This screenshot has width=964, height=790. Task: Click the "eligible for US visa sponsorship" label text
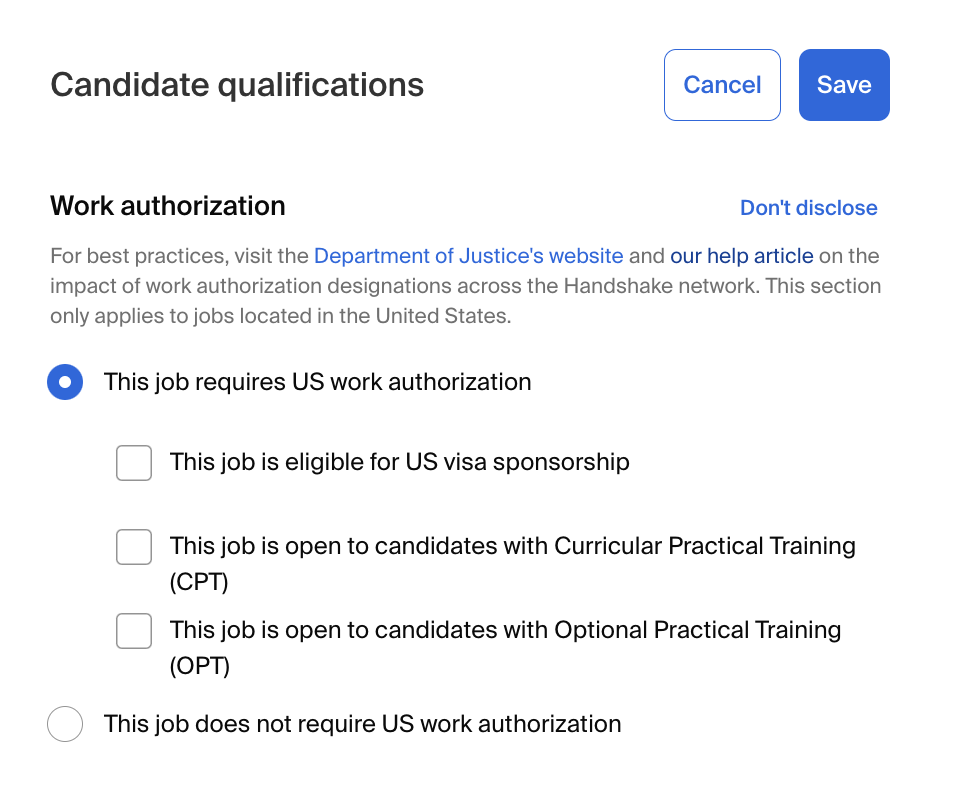click(399, 462)
